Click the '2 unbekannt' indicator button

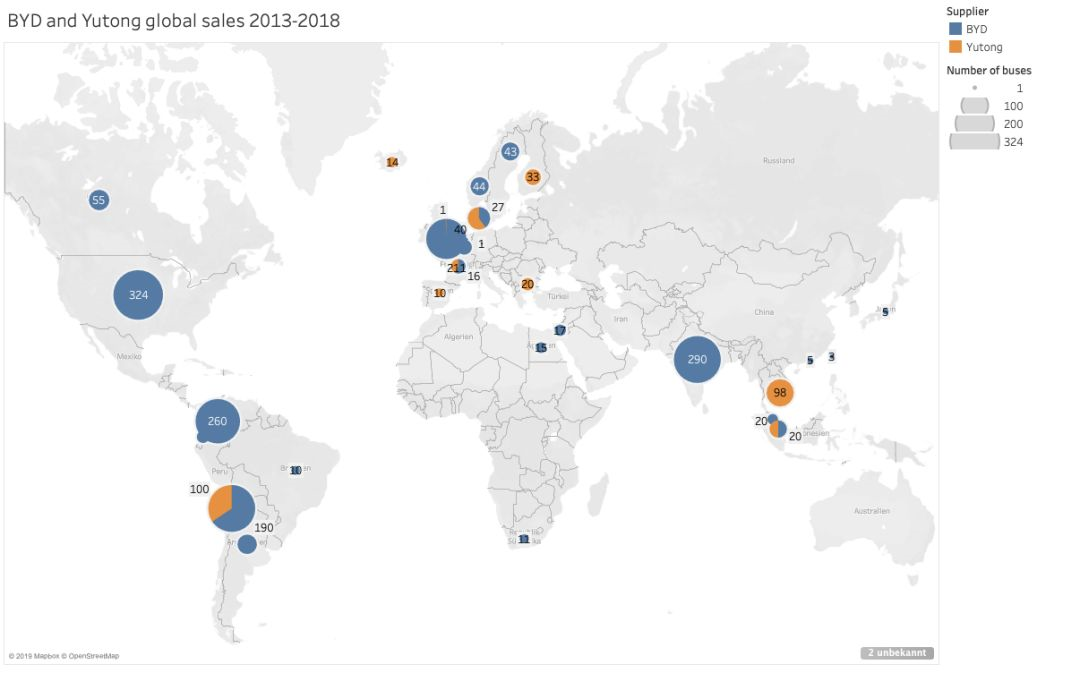pyautogui.click(x=897, y=652)
